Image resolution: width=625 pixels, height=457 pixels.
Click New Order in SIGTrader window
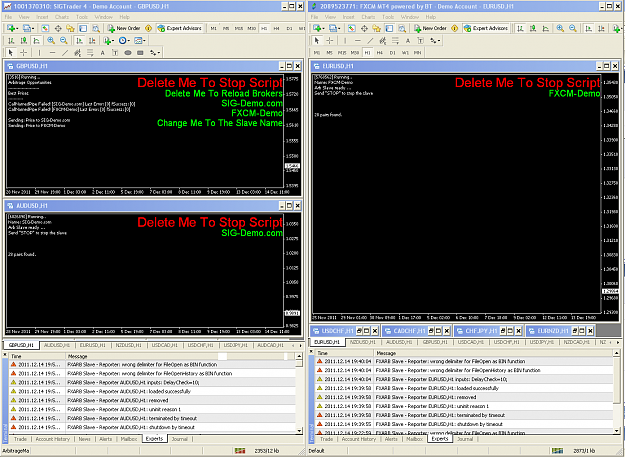124,28
